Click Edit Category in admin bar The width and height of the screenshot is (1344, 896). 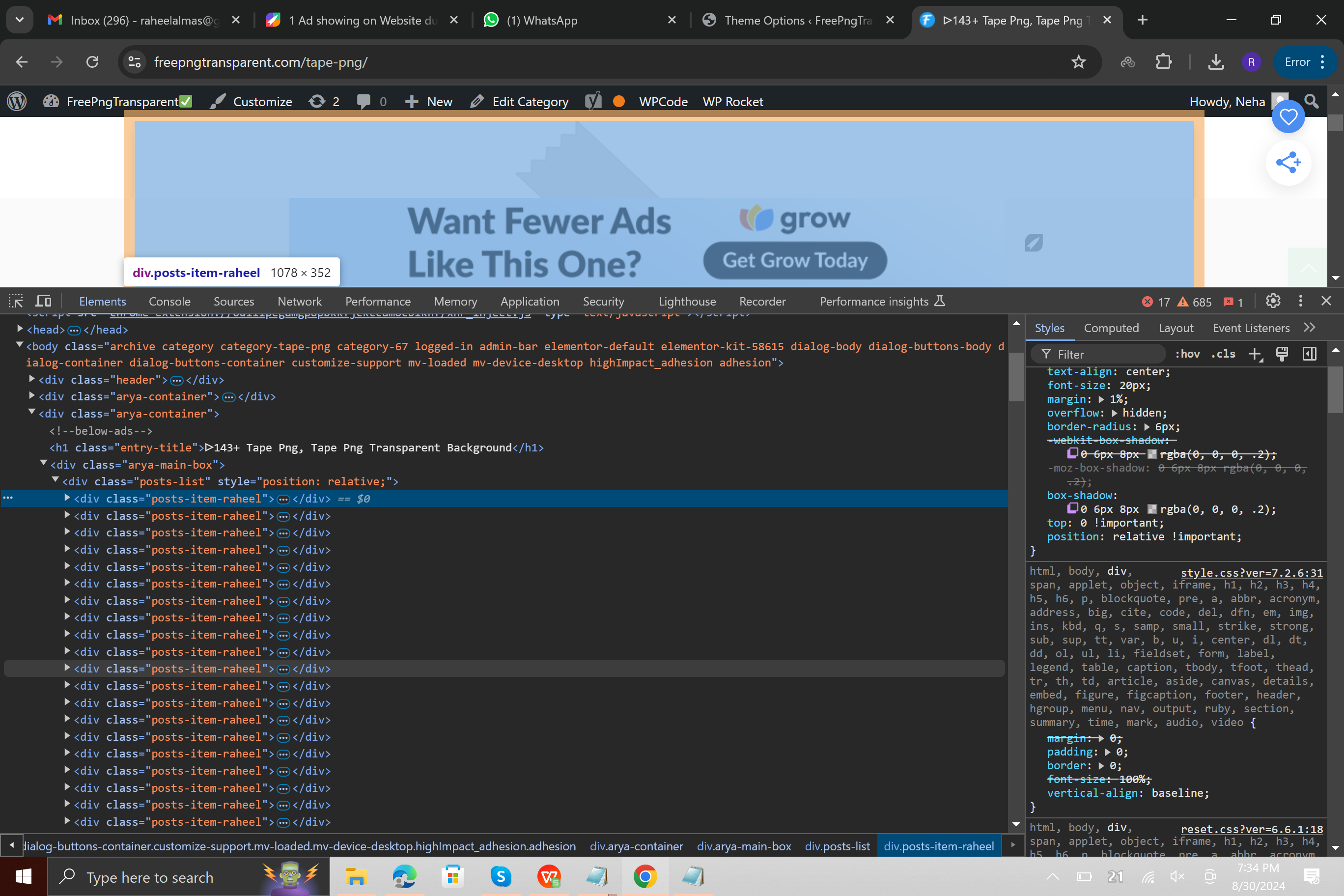pyautogui.click(x=530, y=102)
